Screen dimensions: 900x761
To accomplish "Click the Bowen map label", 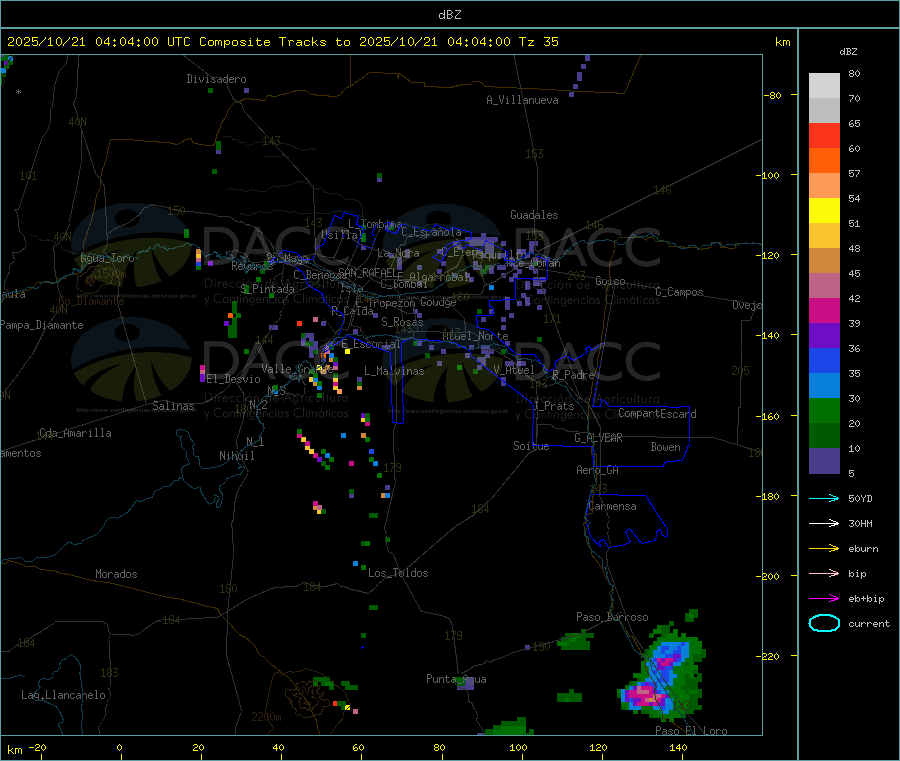I will coord(665,446).
